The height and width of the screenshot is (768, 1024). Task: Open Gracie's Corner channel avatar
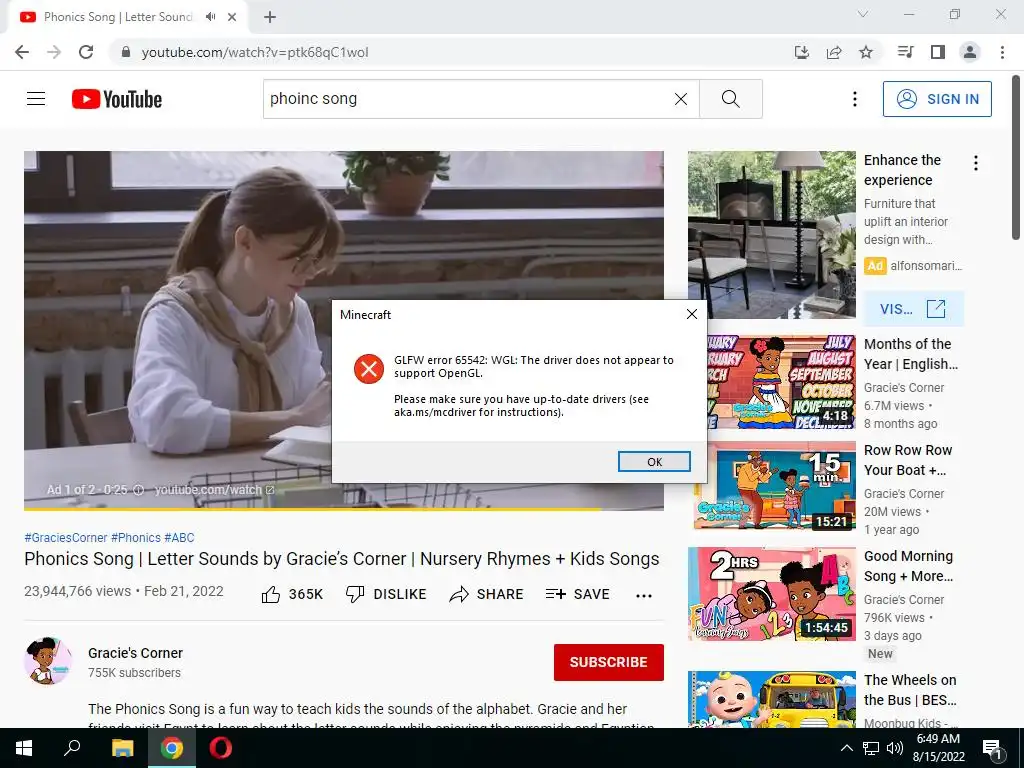click(48, 661)
